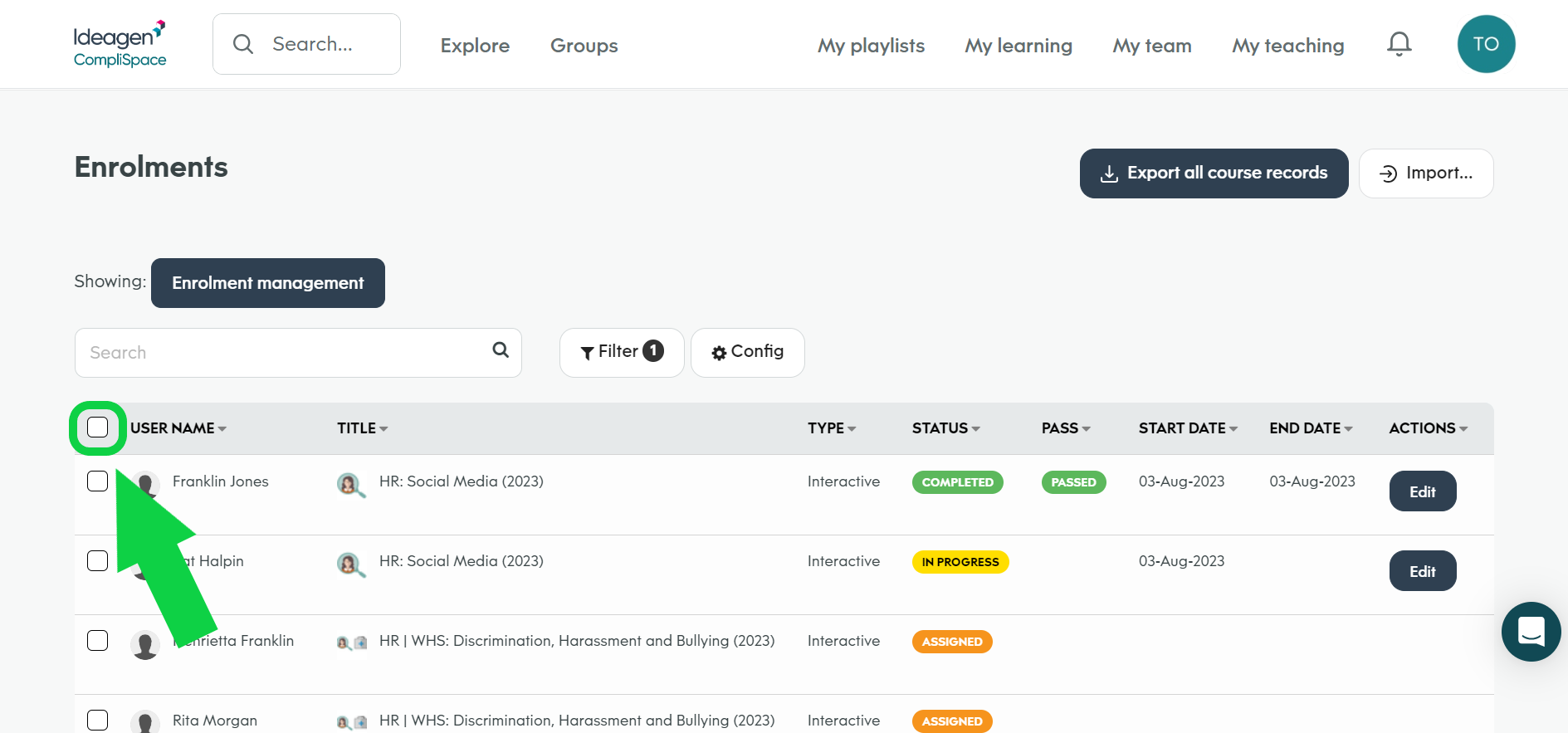This screenshot has width=1568, height=733.
Task: Click Franklin Jones's HR: Social Media (2023) title
Action: (462, 481)
